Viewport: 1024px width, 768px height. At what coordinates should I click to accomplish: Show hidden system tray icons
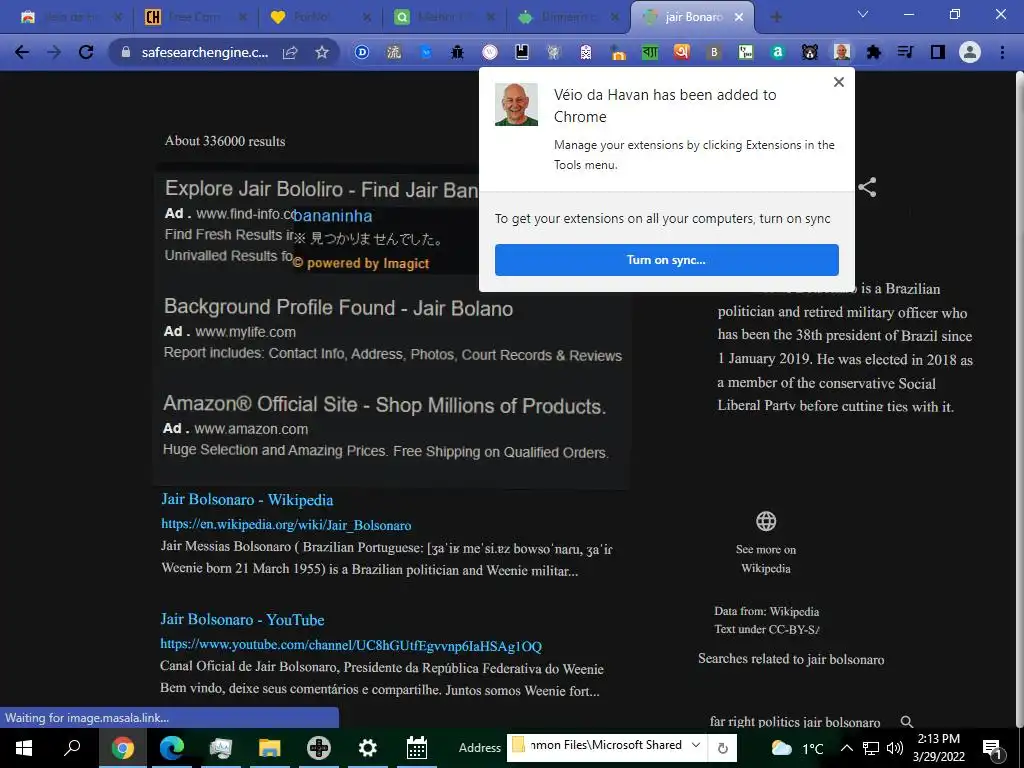pos(846,748)
